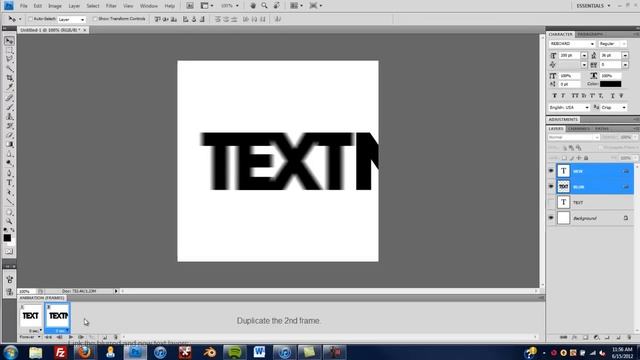Screen dimensions: 640x360
Task: Open Microsoft Word from the taskbar
Action: 259,352
